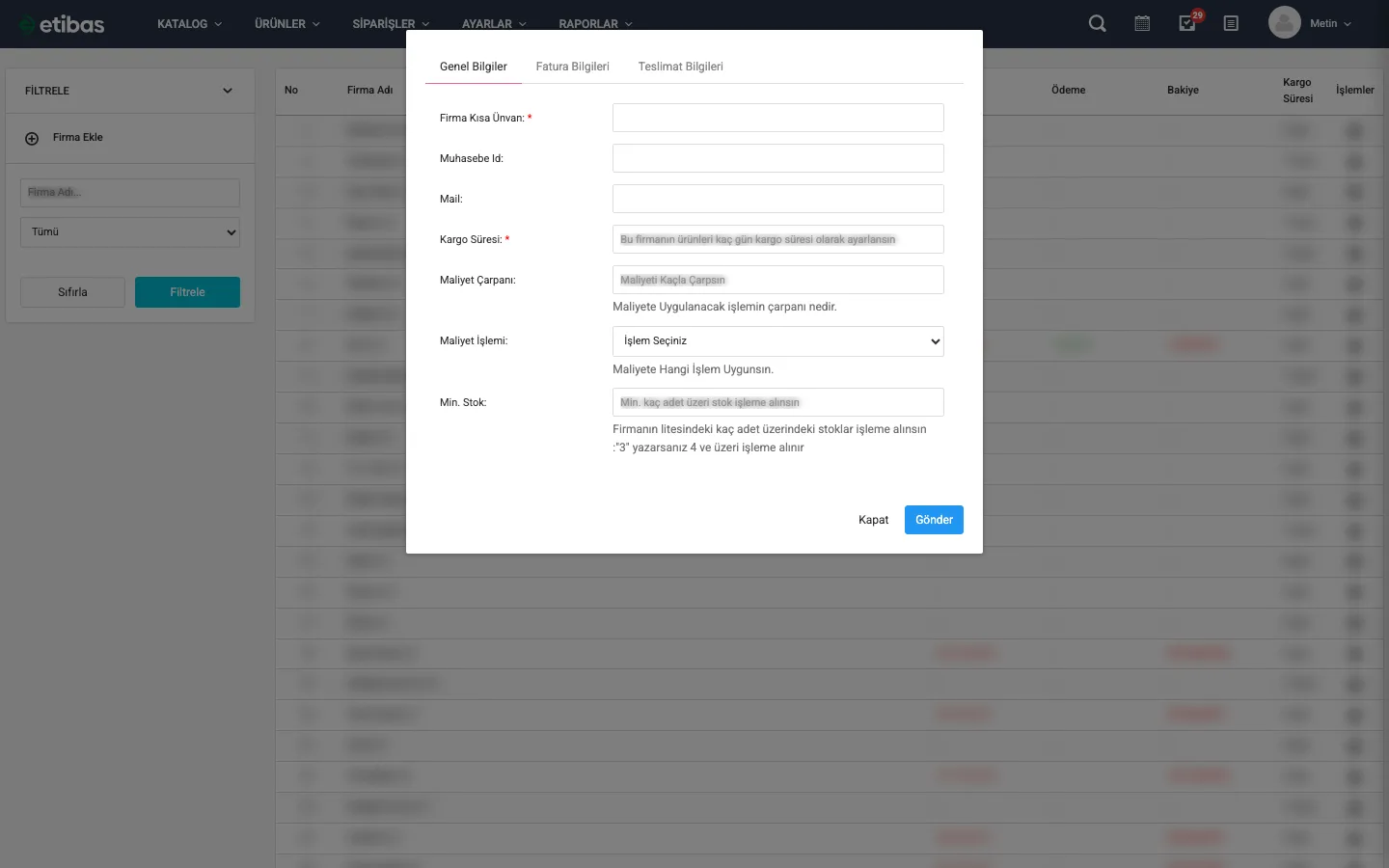Click the Kapat button
This screenshot has height=868, width=1389.
[873, 520]
